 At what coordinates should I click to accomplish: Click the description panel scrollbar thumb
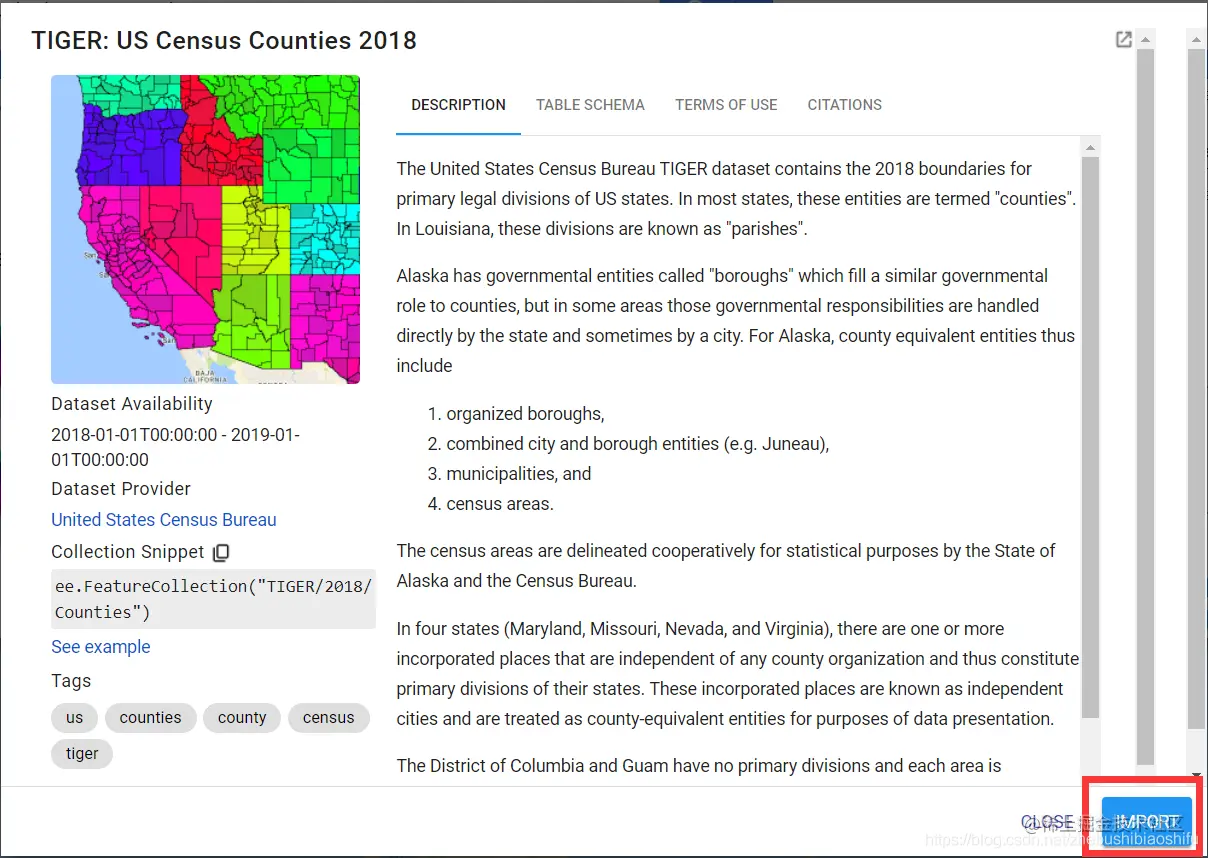click(1090, 437)
